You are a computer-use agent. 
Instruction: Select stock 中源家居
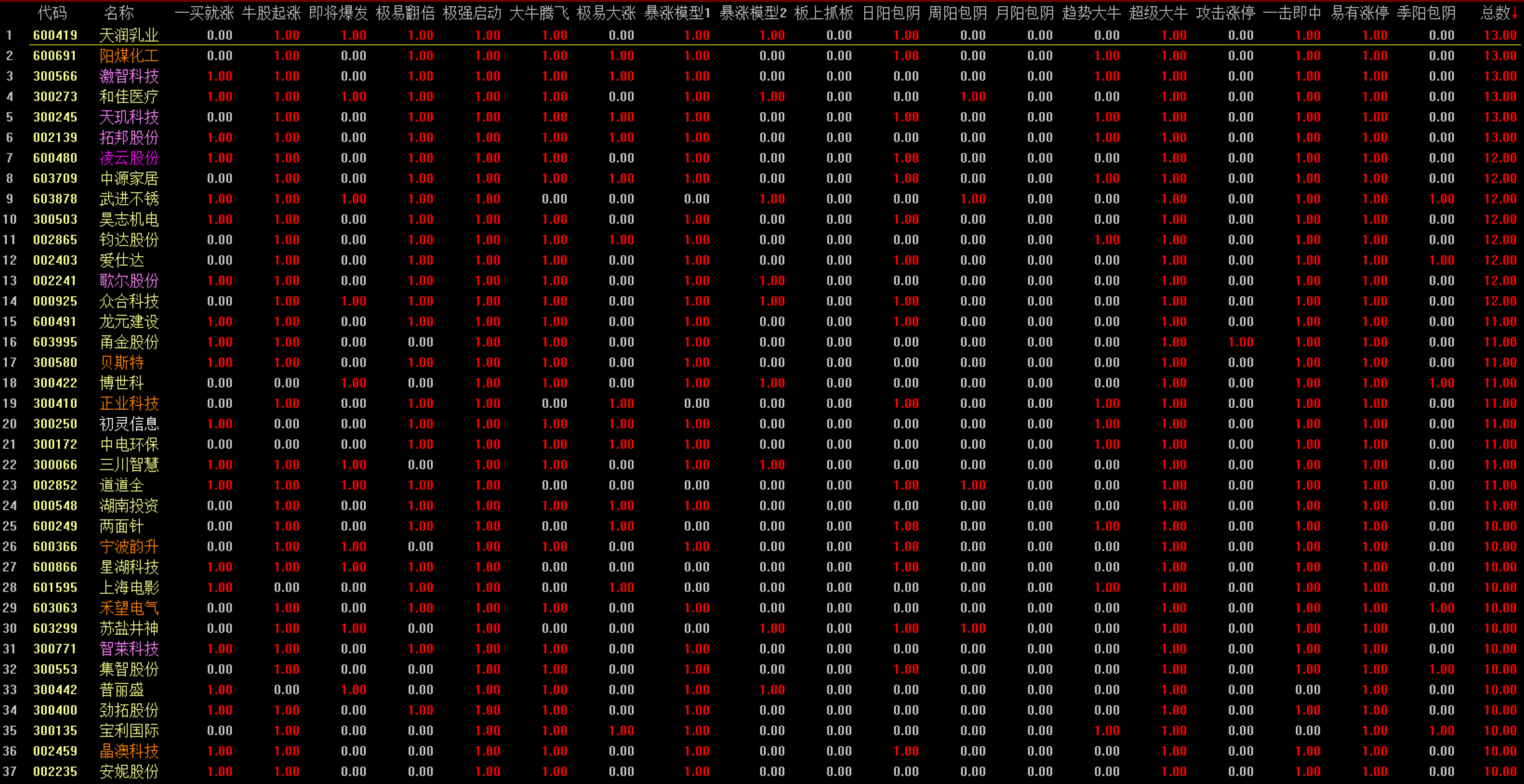pyautogui.click(x=129, y=178)
